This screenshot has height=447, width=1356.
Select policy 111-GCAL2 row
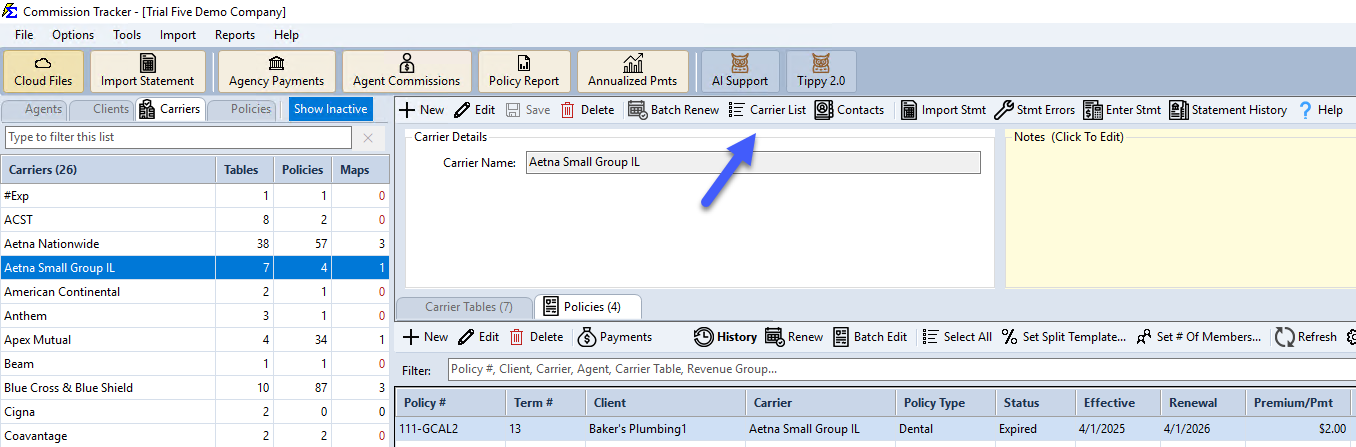pyautogui.click(x=875, y=429)
